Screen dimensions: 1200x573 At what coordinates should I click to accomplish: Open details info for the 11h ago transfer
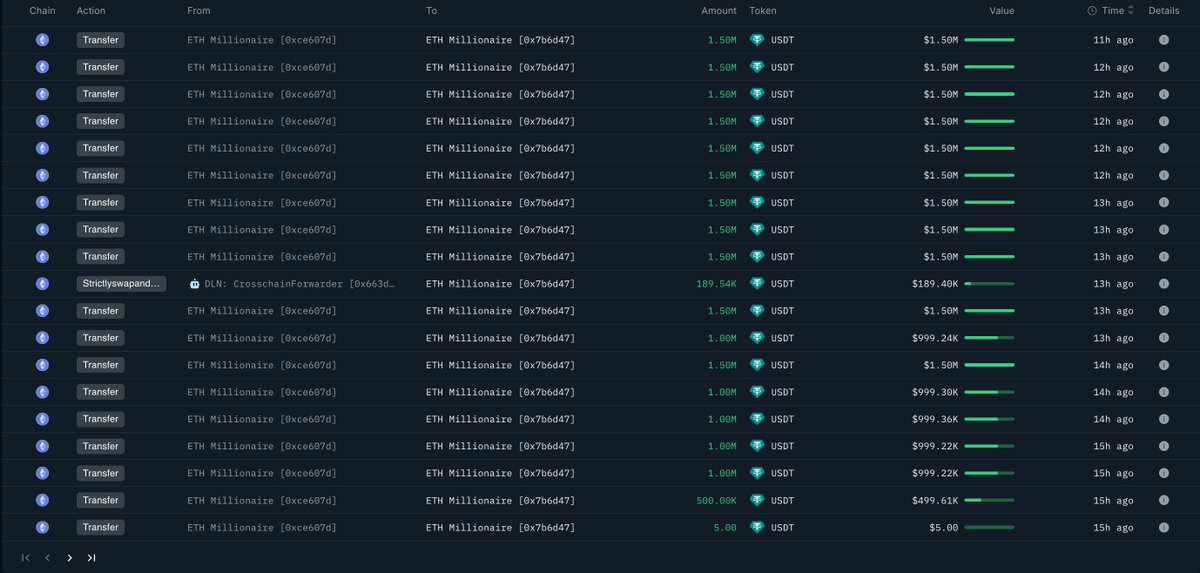tap(1163, 40)
